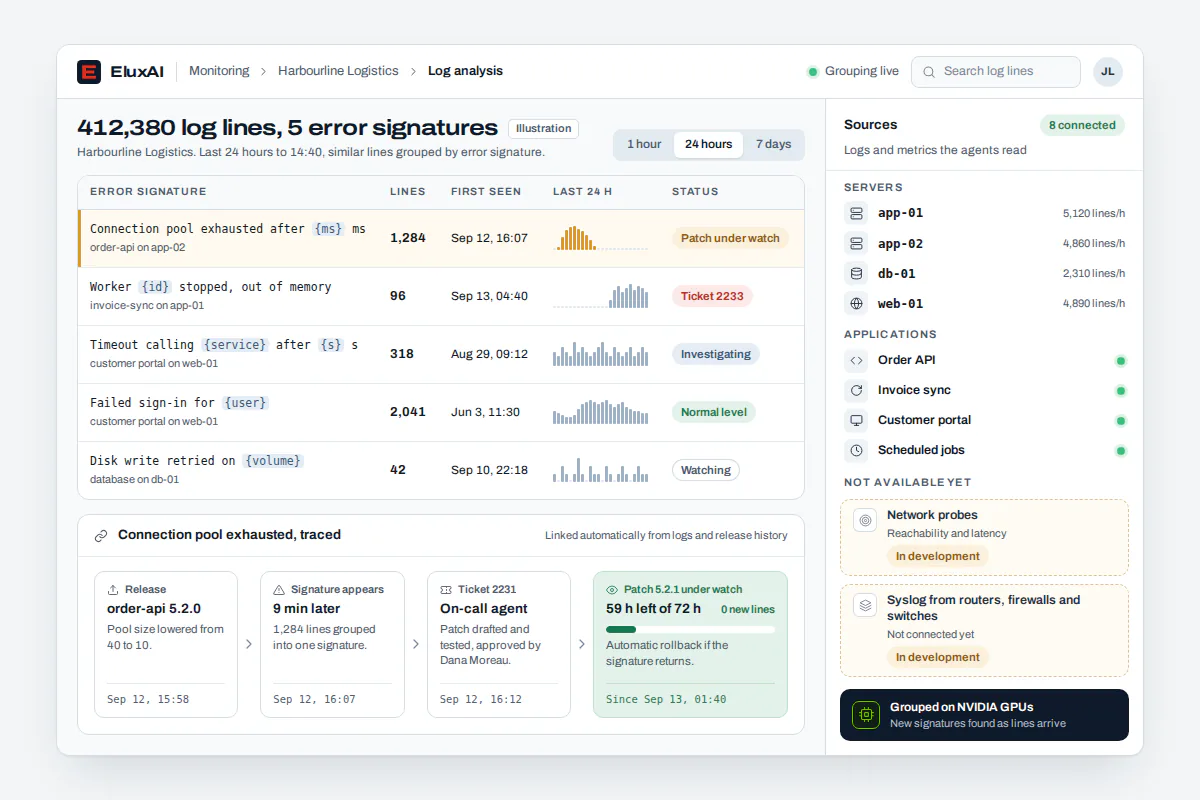This screenshot has width=1200, height=800.
Task: Click the EluxAI logo icon
Action: point(89,72)
